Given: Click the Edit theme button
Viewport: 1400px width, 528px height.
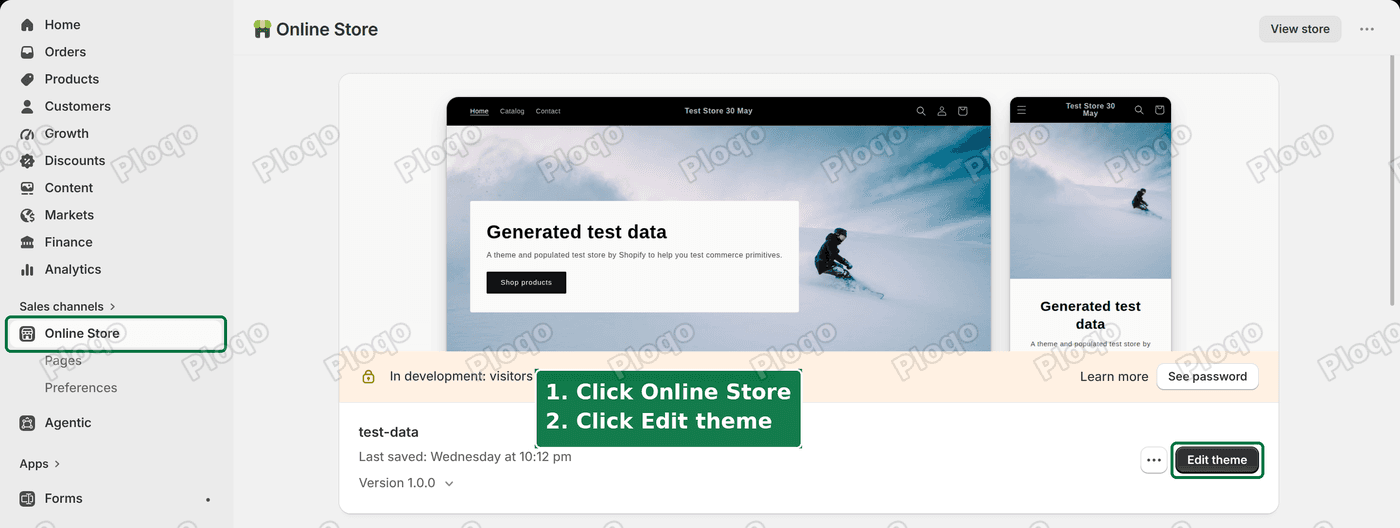Looking at the screenshot, I should (x=1217, y=460).
